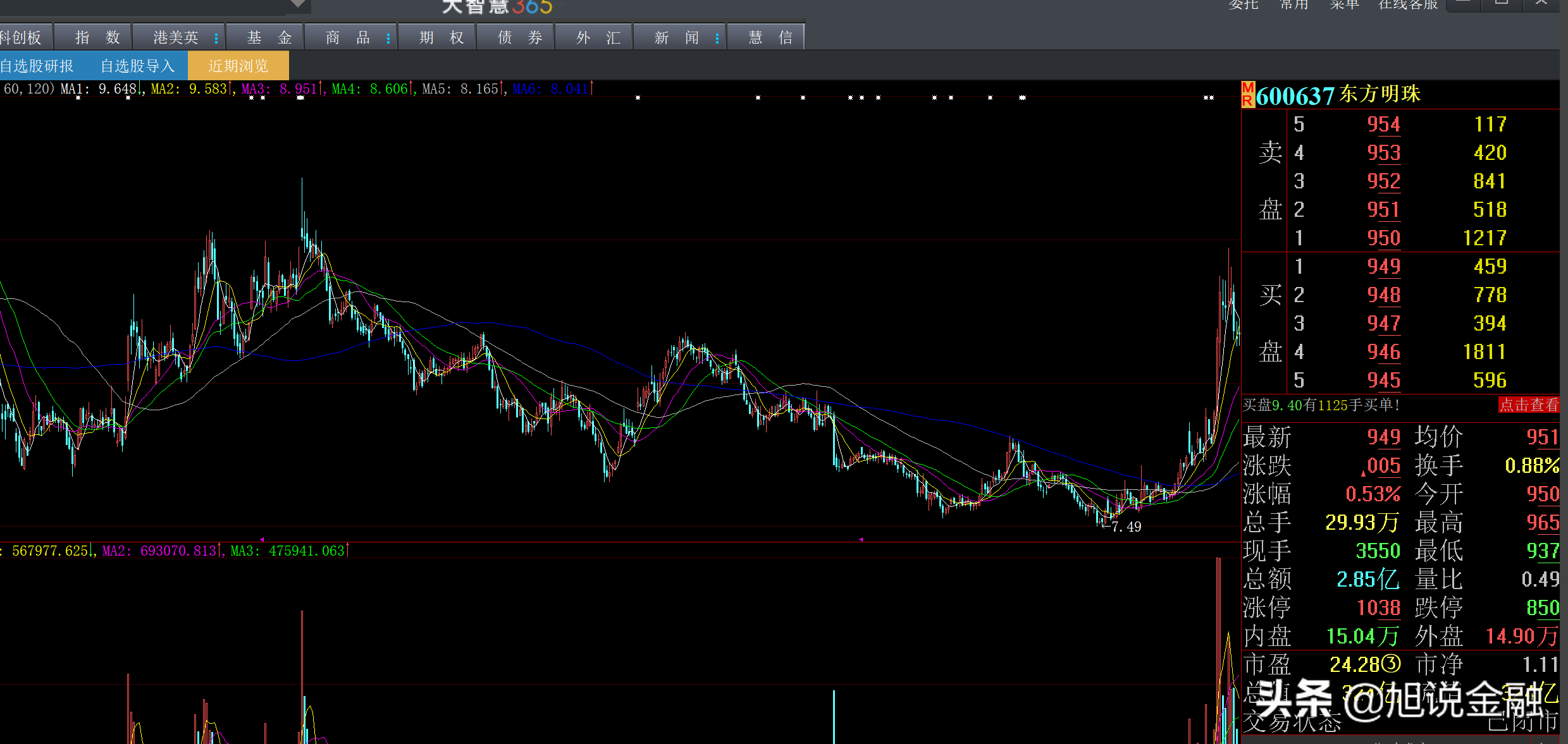Click the 现手 value 3550

tap(1378, 551)
